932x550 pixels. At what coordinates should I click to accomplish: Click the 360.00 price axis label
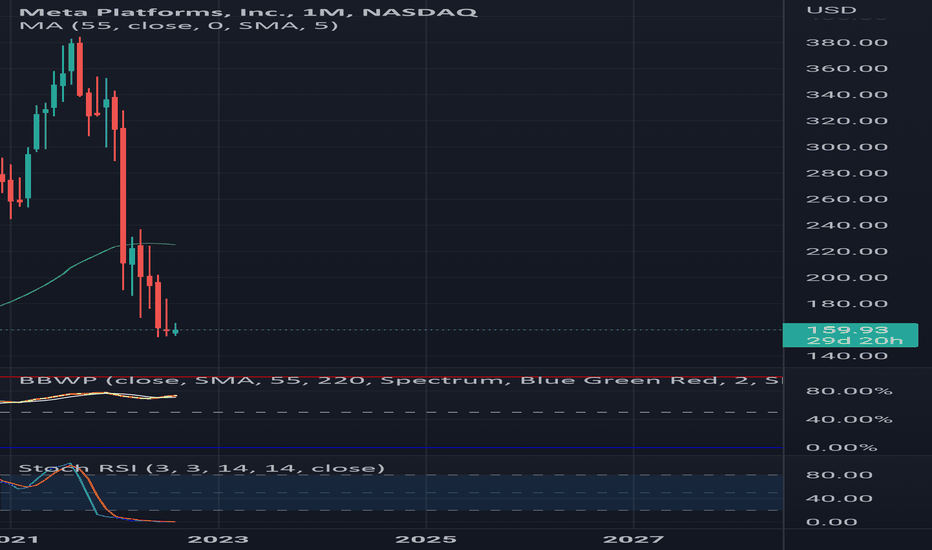pos(846,69)
